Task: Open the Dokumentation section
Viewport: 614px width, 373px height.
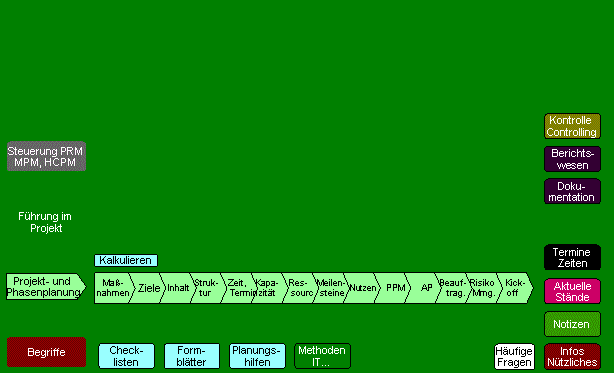Action: 572,191
